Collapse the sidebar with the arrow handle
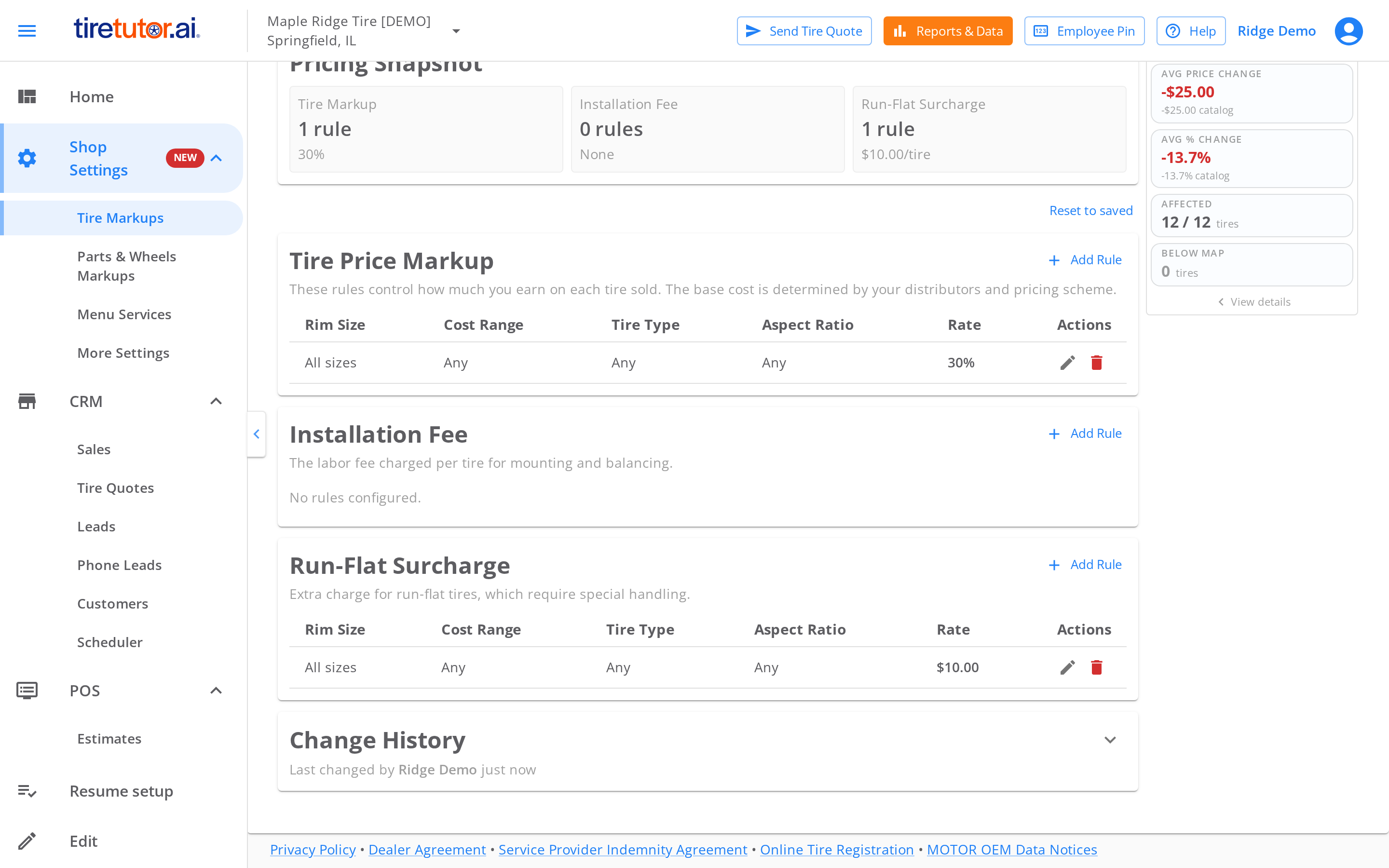Viewport: 1389px width, 868px height. (x=257, y=434)
